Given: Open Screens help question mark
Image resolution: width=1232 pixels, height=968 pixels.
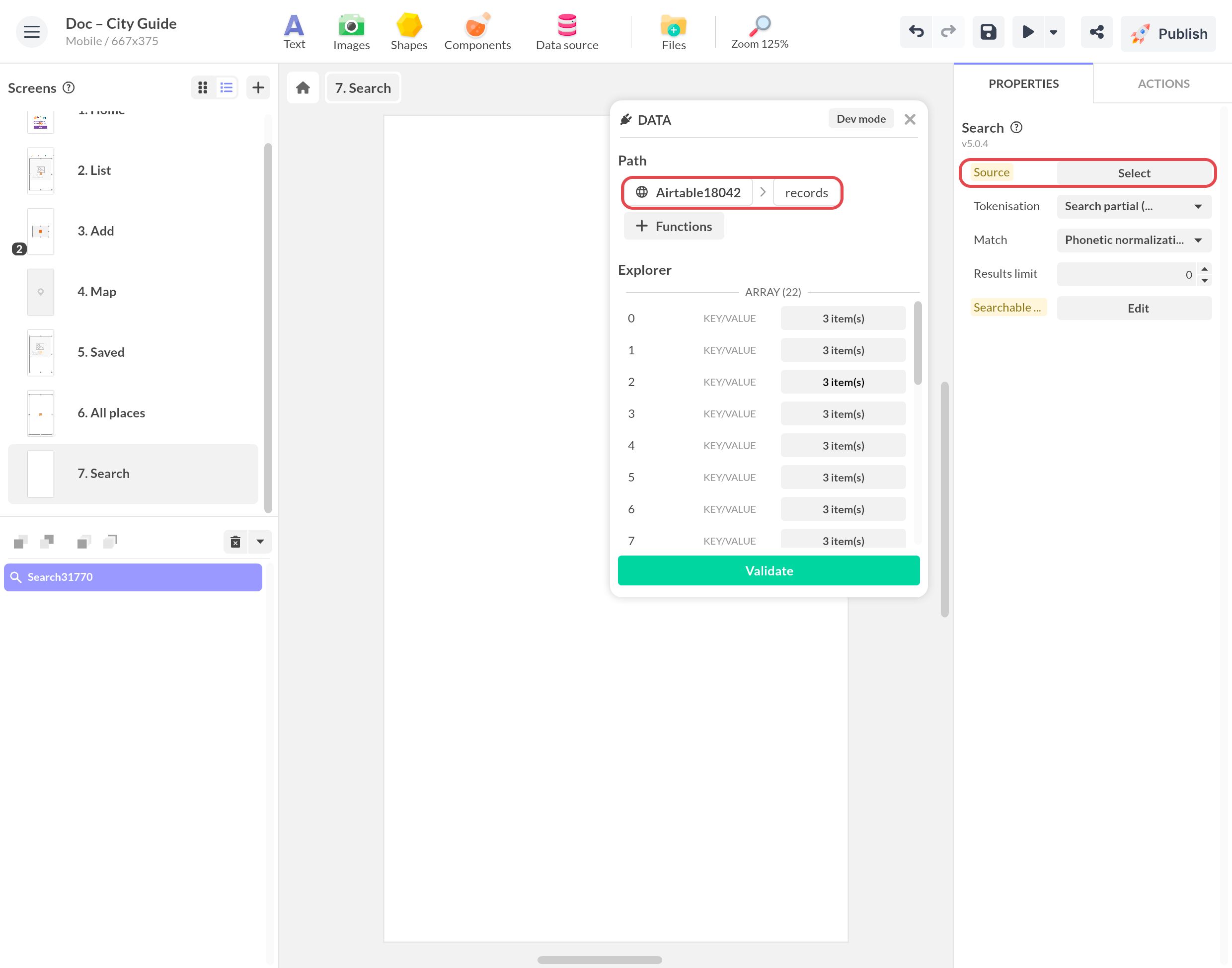Looking at the screenshot, I should tap(69, 87).
